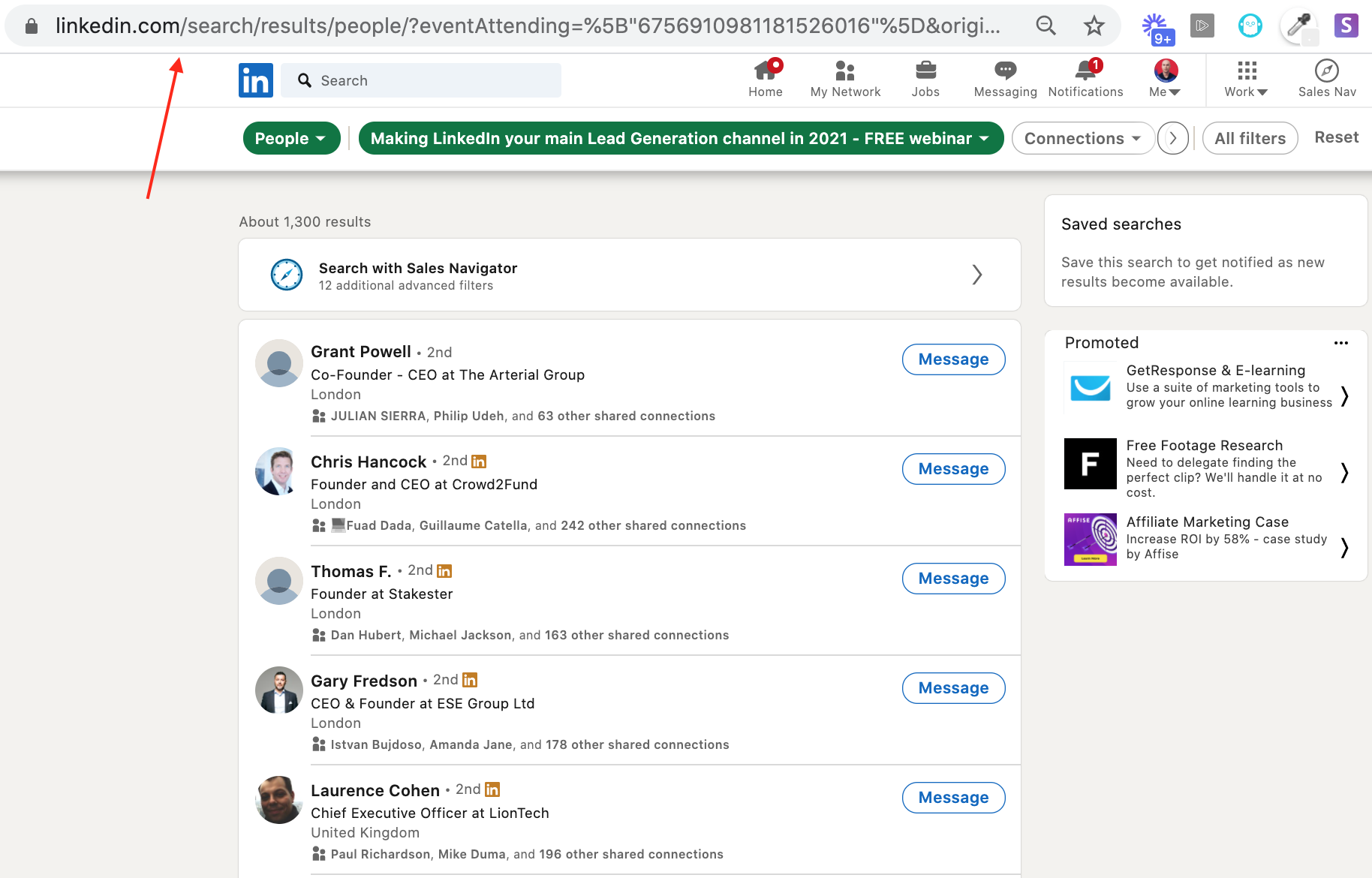Click the browser zoom magnifier icon

pos(1046,26)
